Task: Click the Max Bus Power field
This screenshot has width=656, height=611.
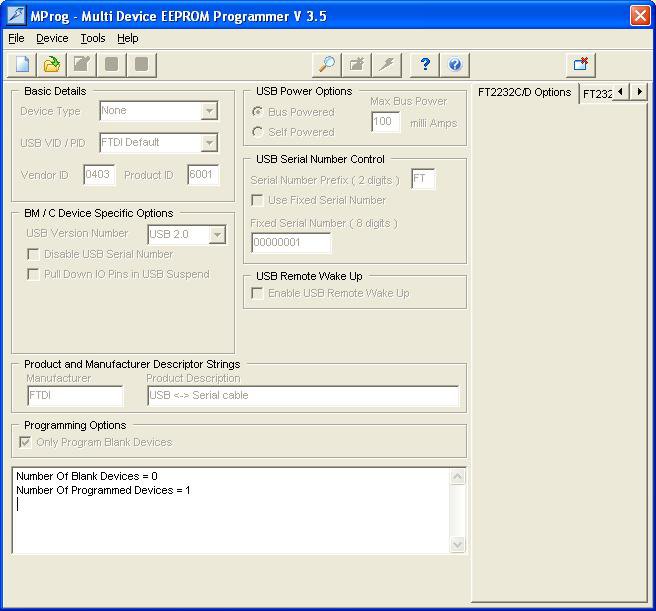Action: click(x=386, y=122)
